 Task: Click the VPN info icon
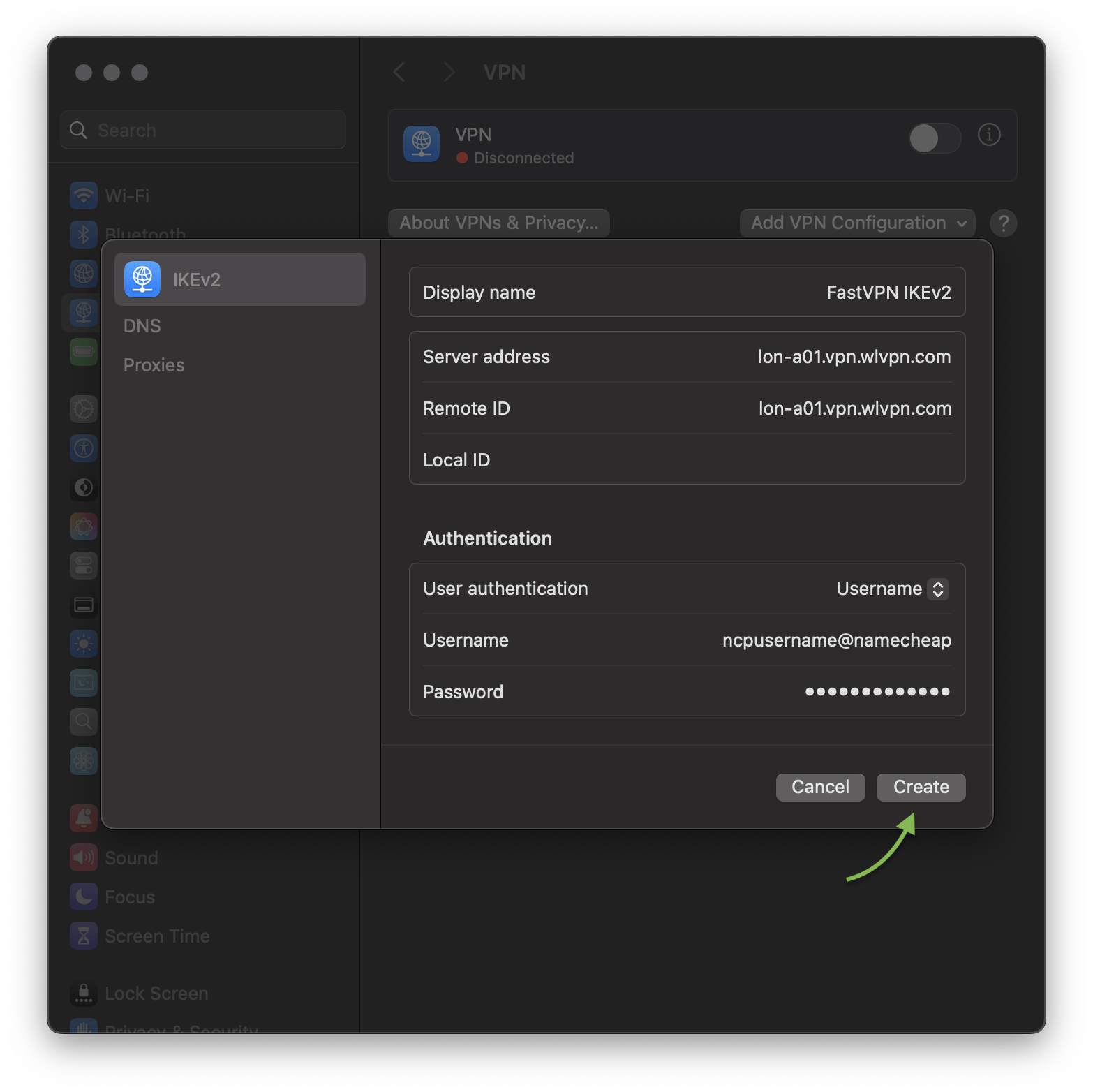click(988, 135)
